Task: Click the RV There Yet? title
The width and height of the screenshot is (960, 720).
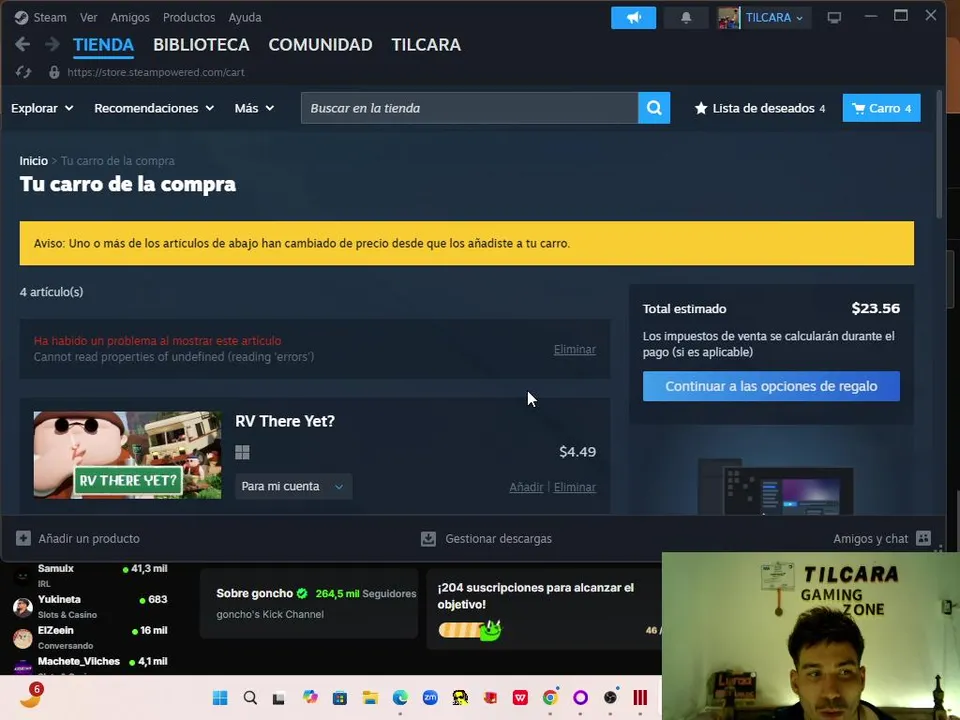Action: point(285,421)
